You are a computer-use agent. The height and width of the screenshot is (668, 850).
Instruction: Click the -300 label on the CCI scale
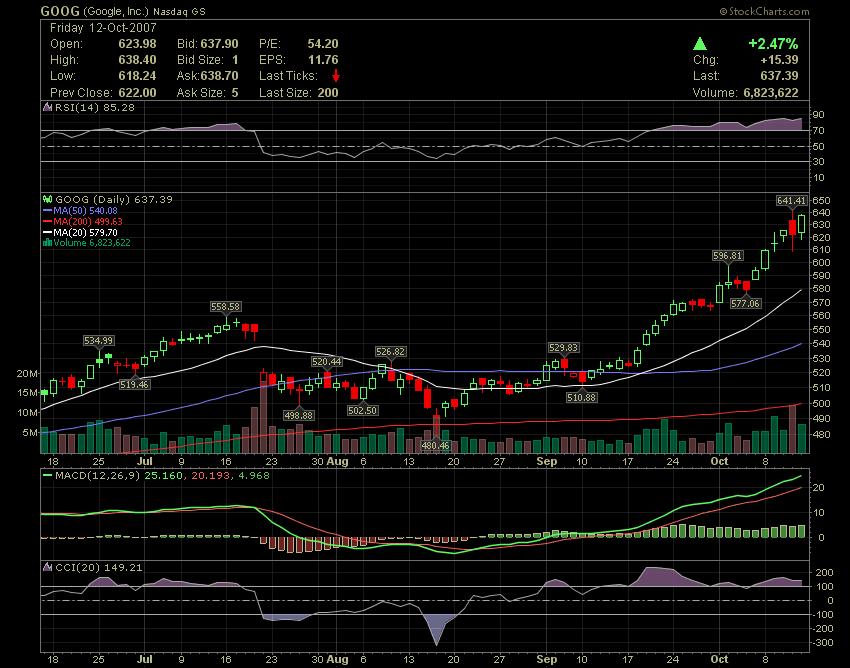click(823, 643)
